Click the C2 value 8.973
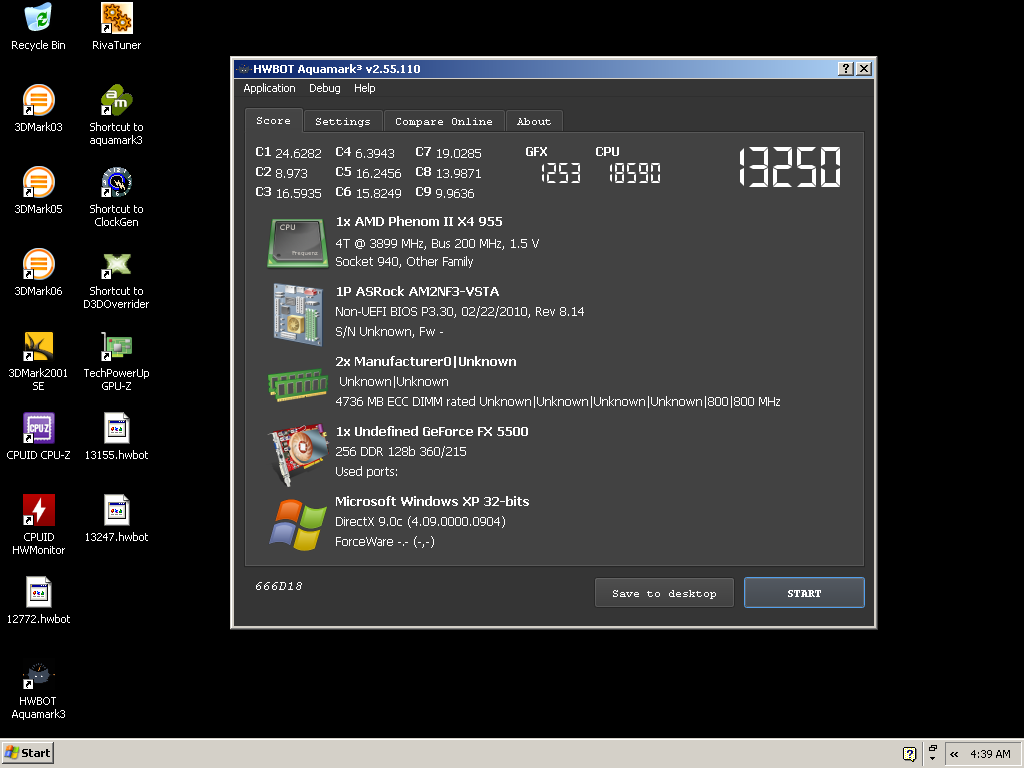The height and width of the screenshot is (768, 1024). point(291,173)
